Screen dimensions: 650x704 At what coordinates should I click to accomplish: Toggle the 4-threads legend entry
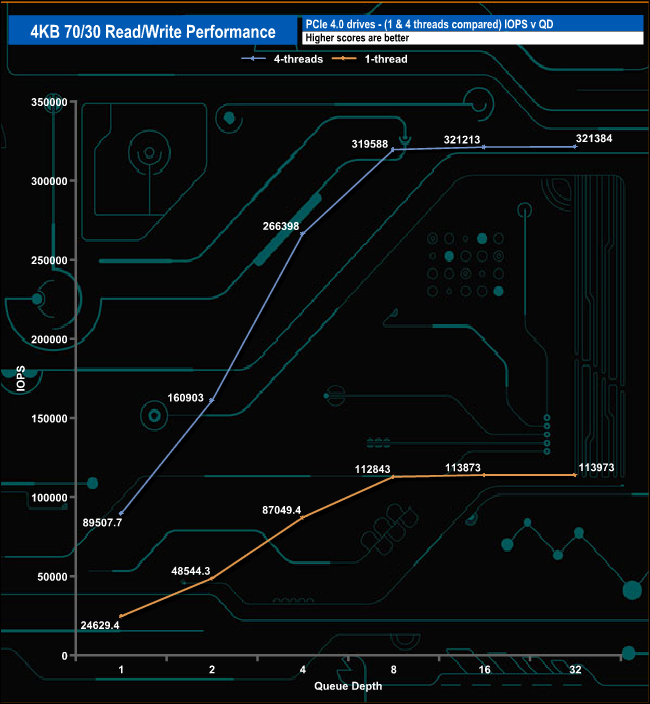[270, 59]
